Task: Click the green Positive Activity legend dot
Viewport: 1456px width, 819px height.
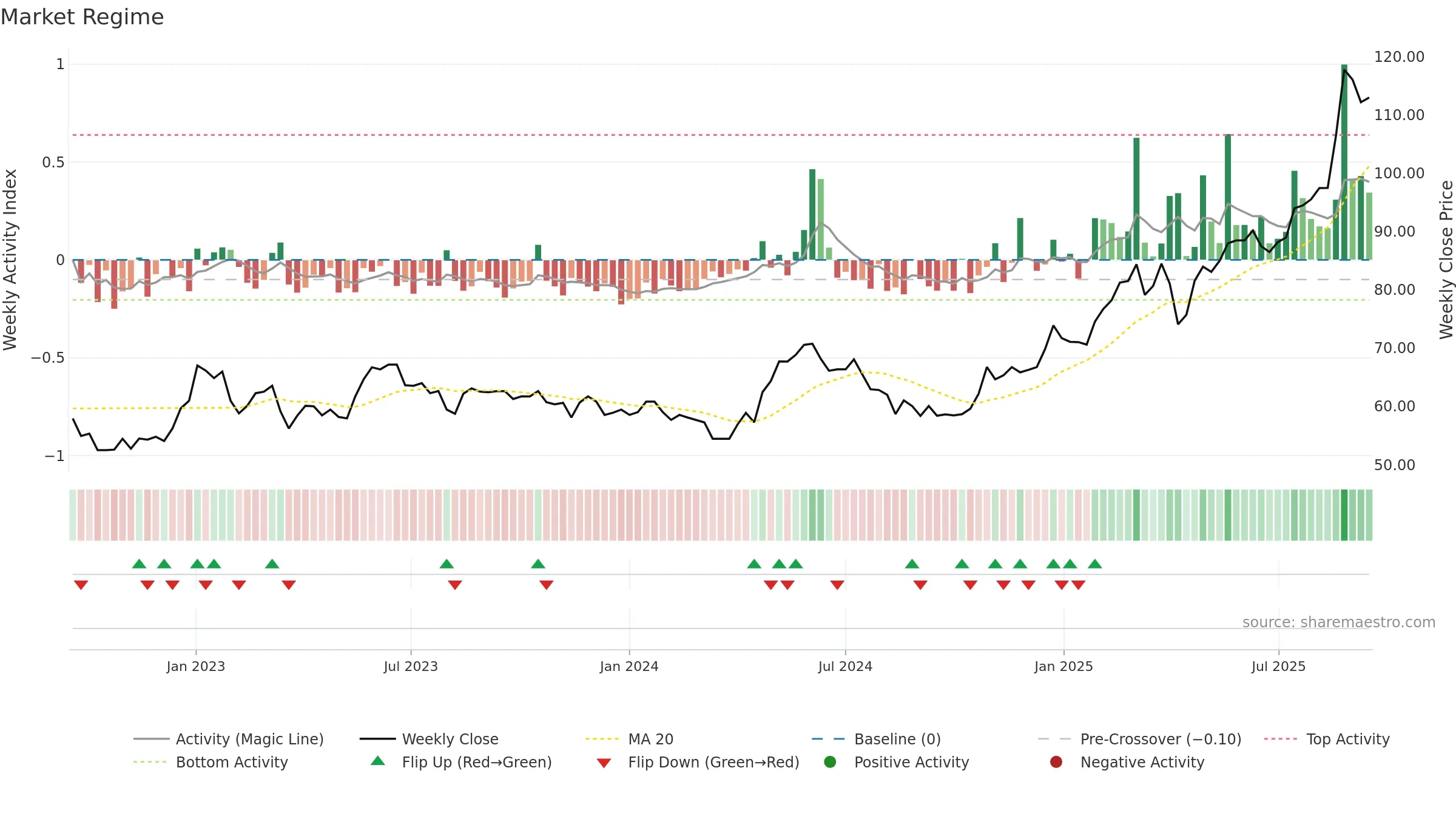Action: tap(830, 761)
